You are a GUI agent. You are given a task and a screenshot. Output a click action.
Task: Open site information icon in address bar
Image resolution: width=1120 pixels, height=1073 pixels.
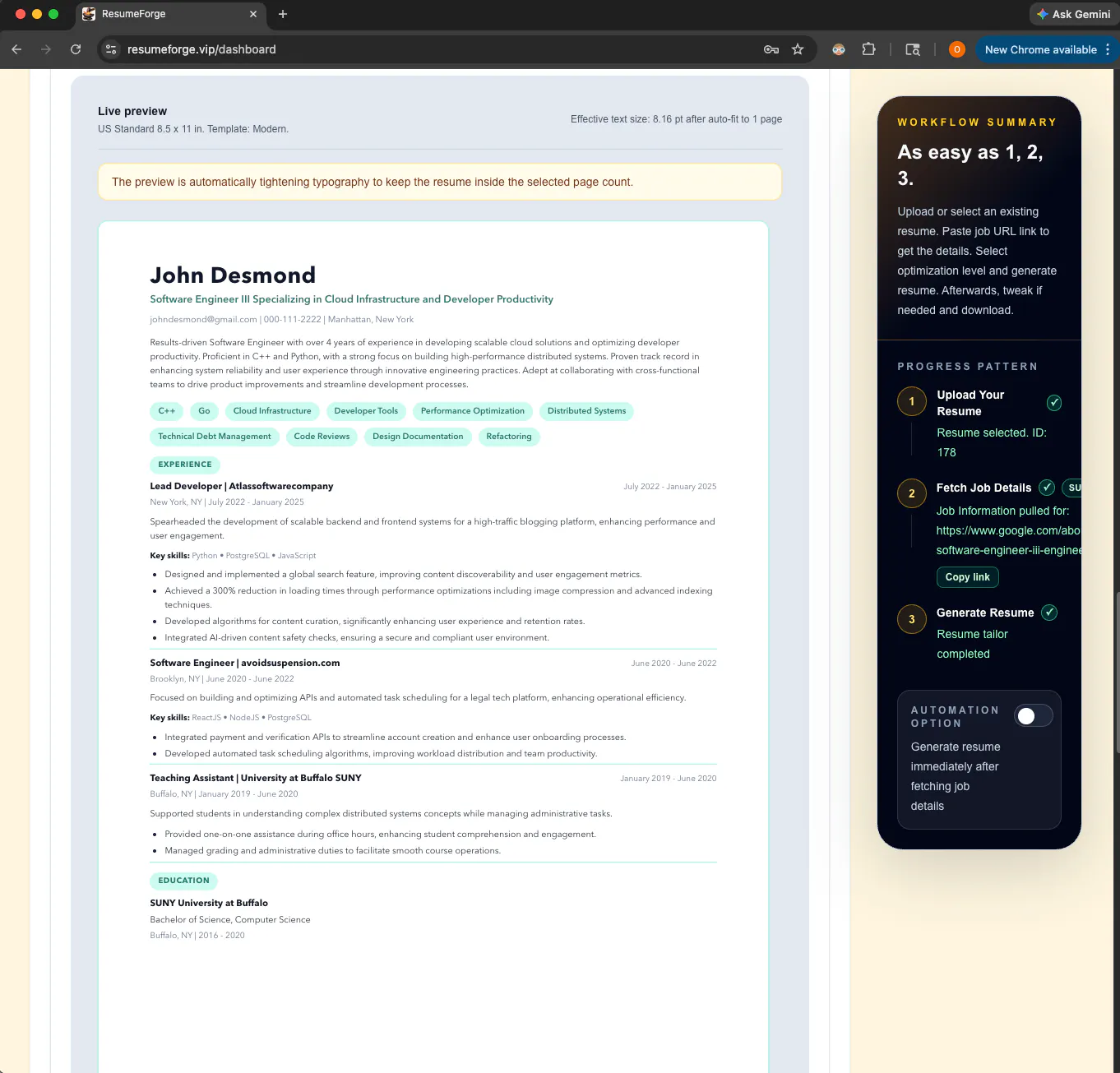point(112,49)
